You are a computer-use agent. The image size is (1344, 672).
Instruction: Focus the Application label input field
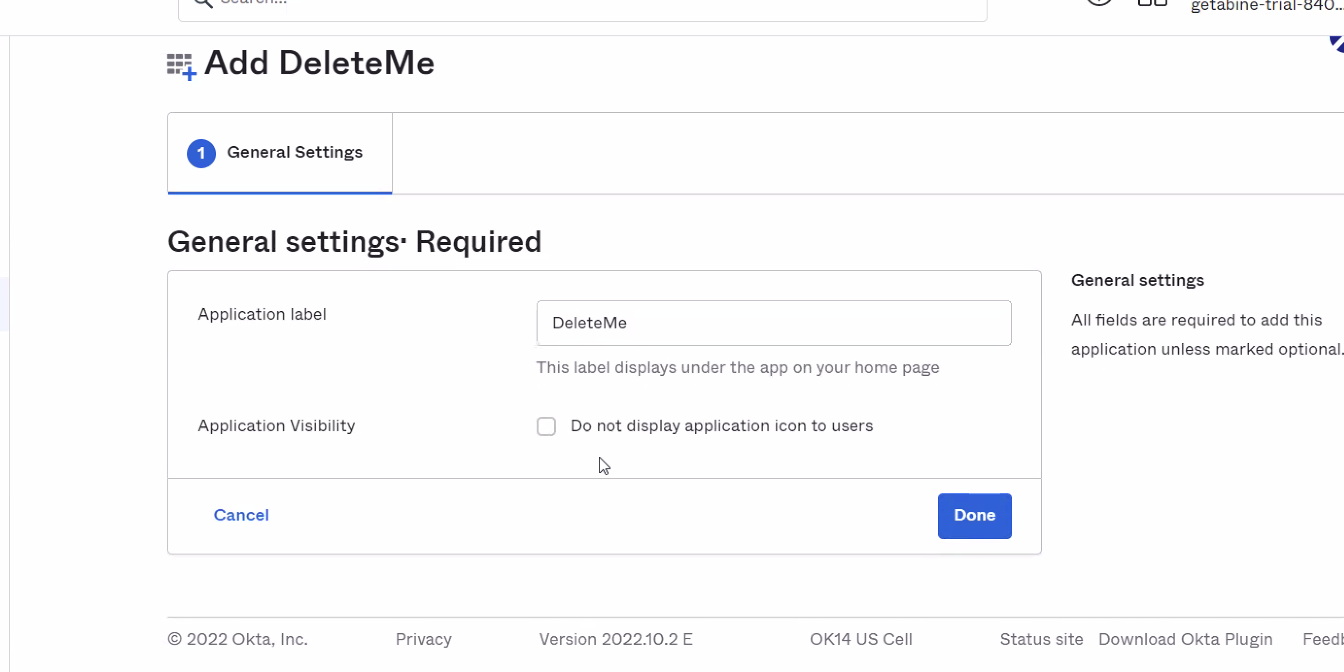[773, 323]
